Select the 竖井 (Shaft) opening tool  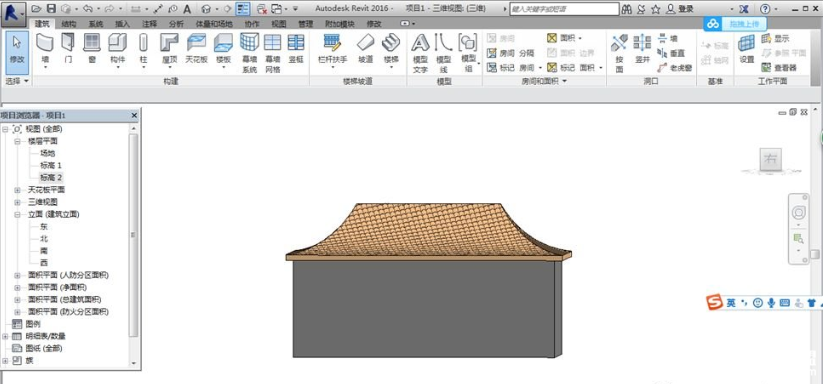642,49
